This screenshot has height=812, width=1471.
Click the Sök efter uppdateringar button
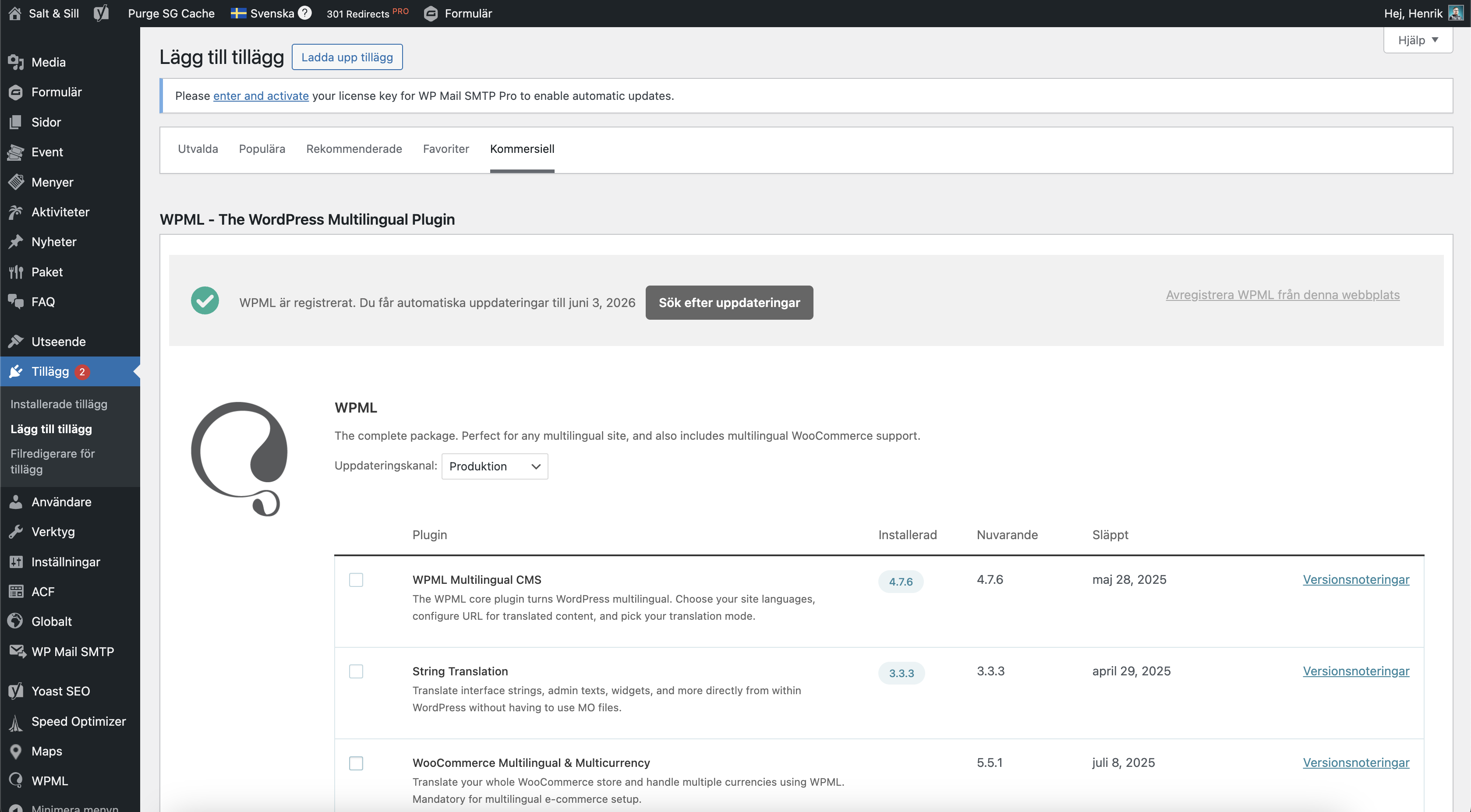click(729, 303)
